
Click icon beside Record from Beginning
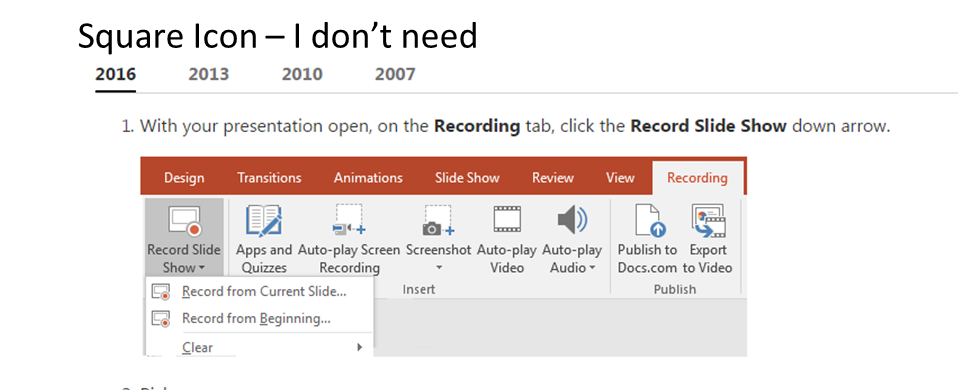coord(161,319)
